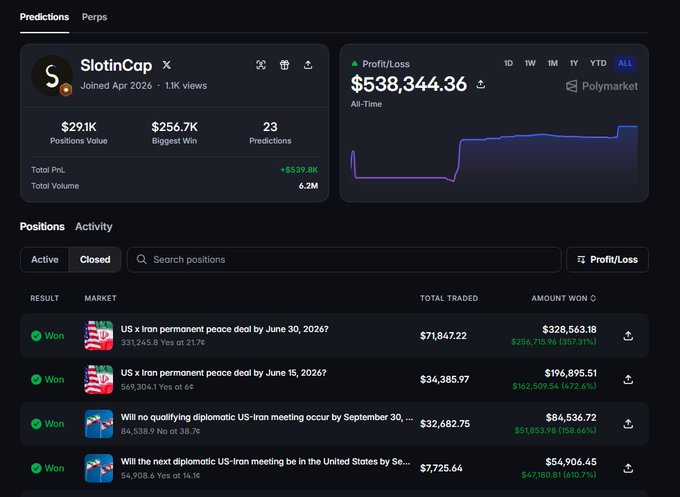Image resolution: width=680 pixels, height=497 pixels.
Task: Select the 1Y chart range
Action: pyautogui.click(x=574, y=63)
